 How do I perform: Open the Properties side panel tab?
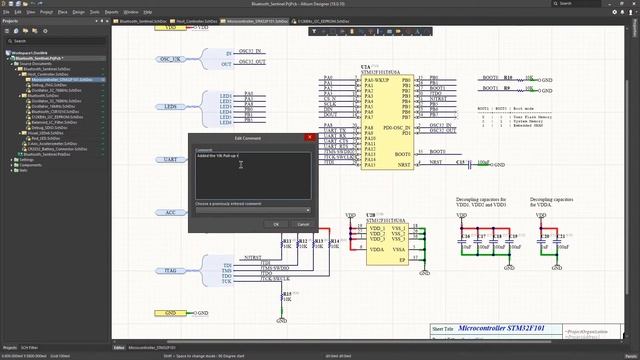tap(635, 27)
